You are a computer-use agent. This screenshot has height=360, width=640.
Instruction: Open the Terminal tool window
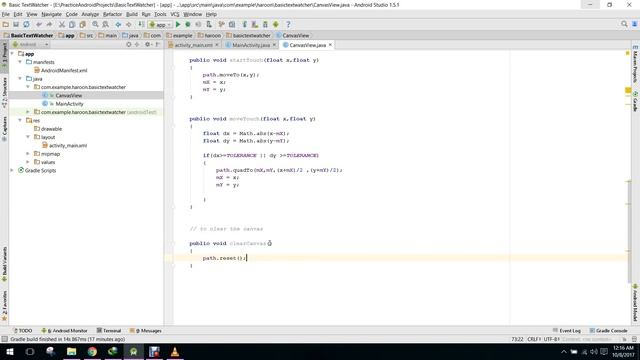pyautogui.click(x=109, y=331)
